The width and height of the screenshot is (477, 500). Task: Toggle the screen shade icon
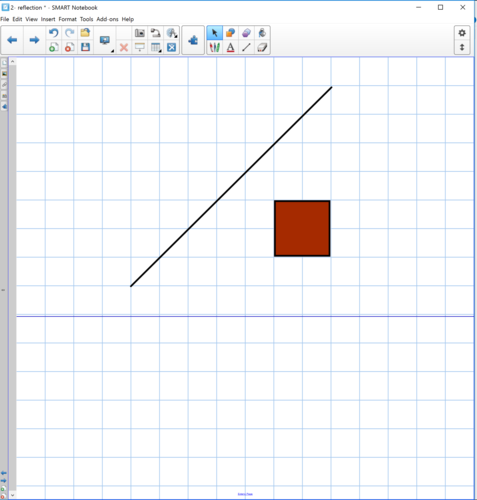[140, 47]
